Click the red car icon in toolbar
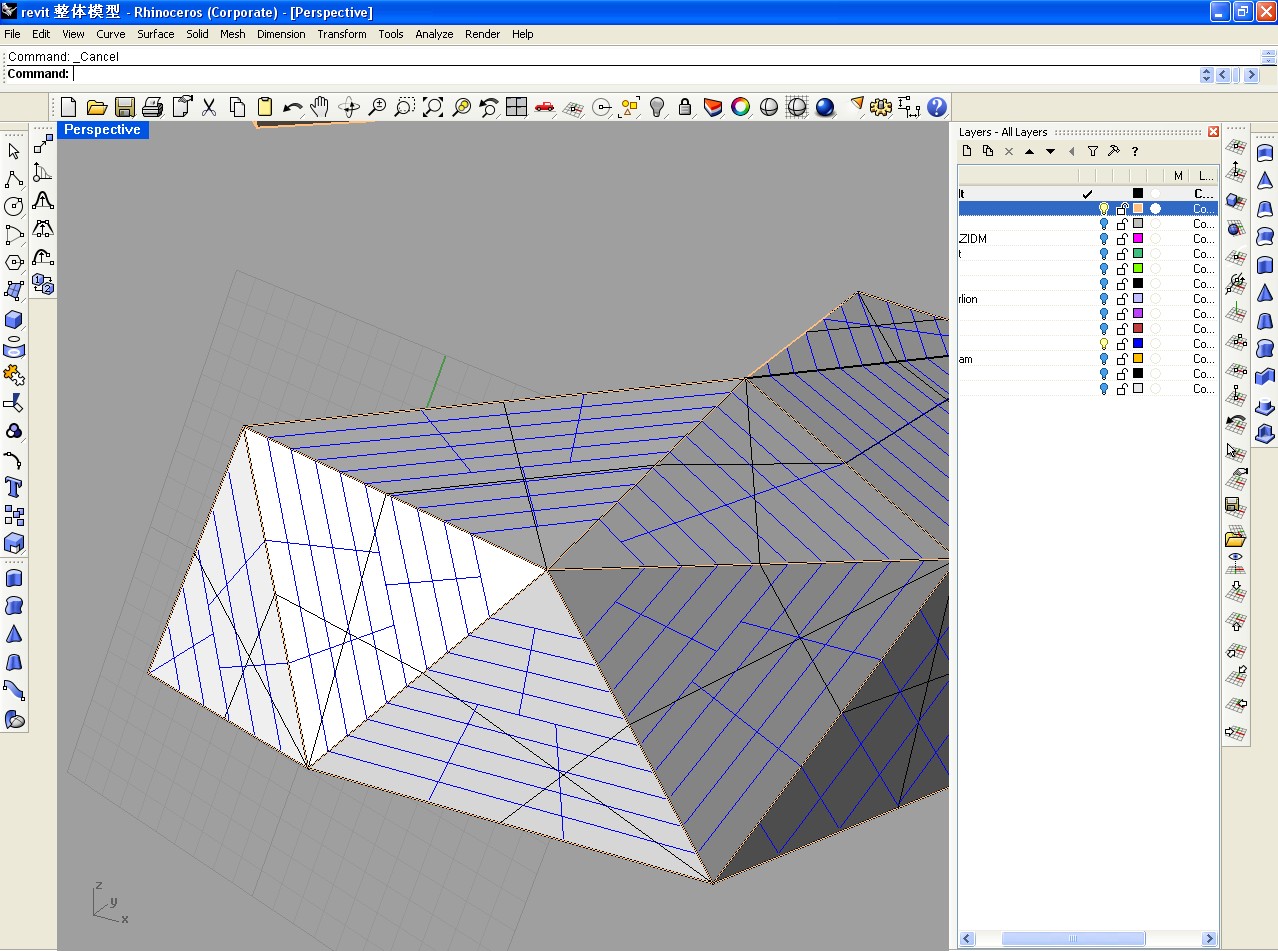Viewport: 1278px width, 951px height. [x=544, y=107]
